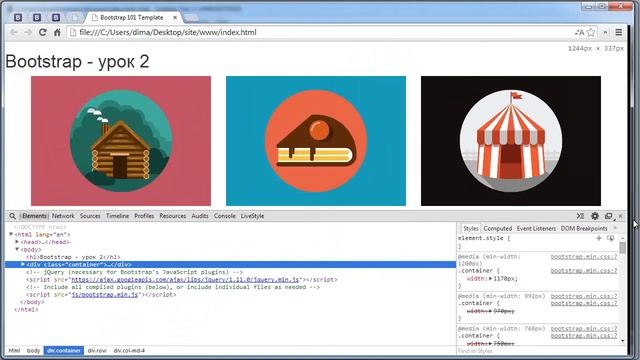Collapse the body node arrow
The height and width of the screenshot is (360, 640).
17,249
